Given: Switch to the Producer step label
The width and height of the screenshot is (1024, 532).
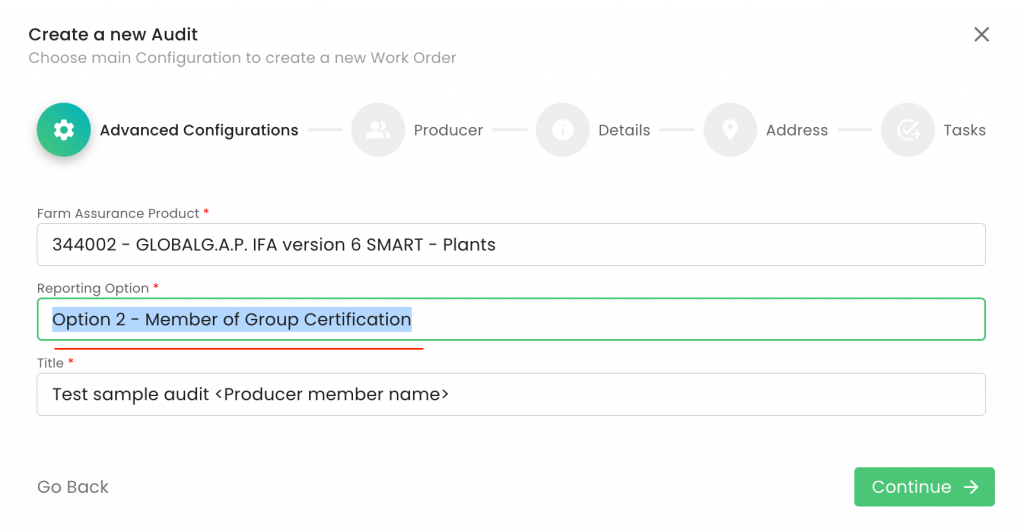Looking at the screenshot, I should (448, 130).
